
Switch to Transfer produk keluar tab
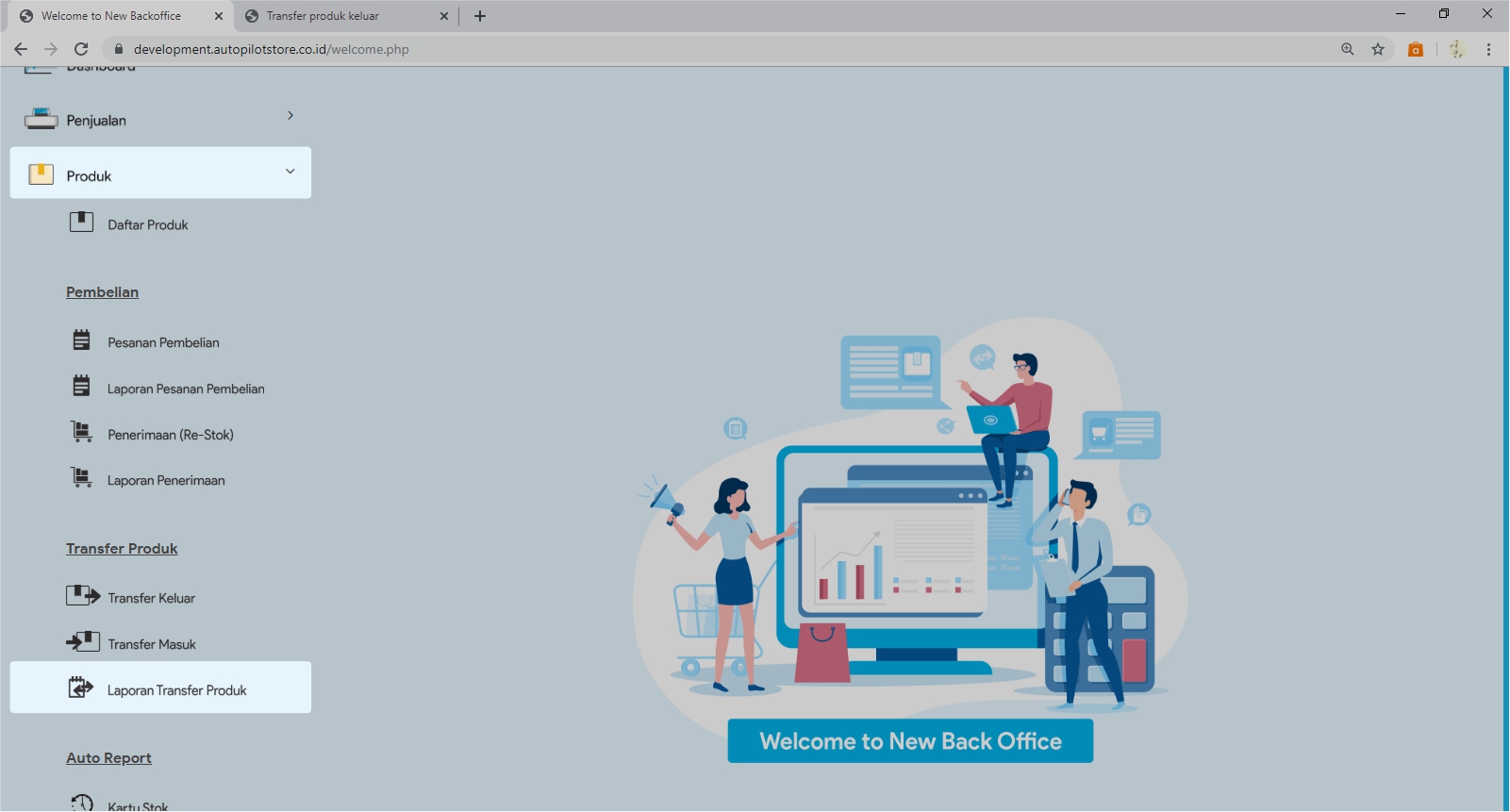[x=323, y=16]
